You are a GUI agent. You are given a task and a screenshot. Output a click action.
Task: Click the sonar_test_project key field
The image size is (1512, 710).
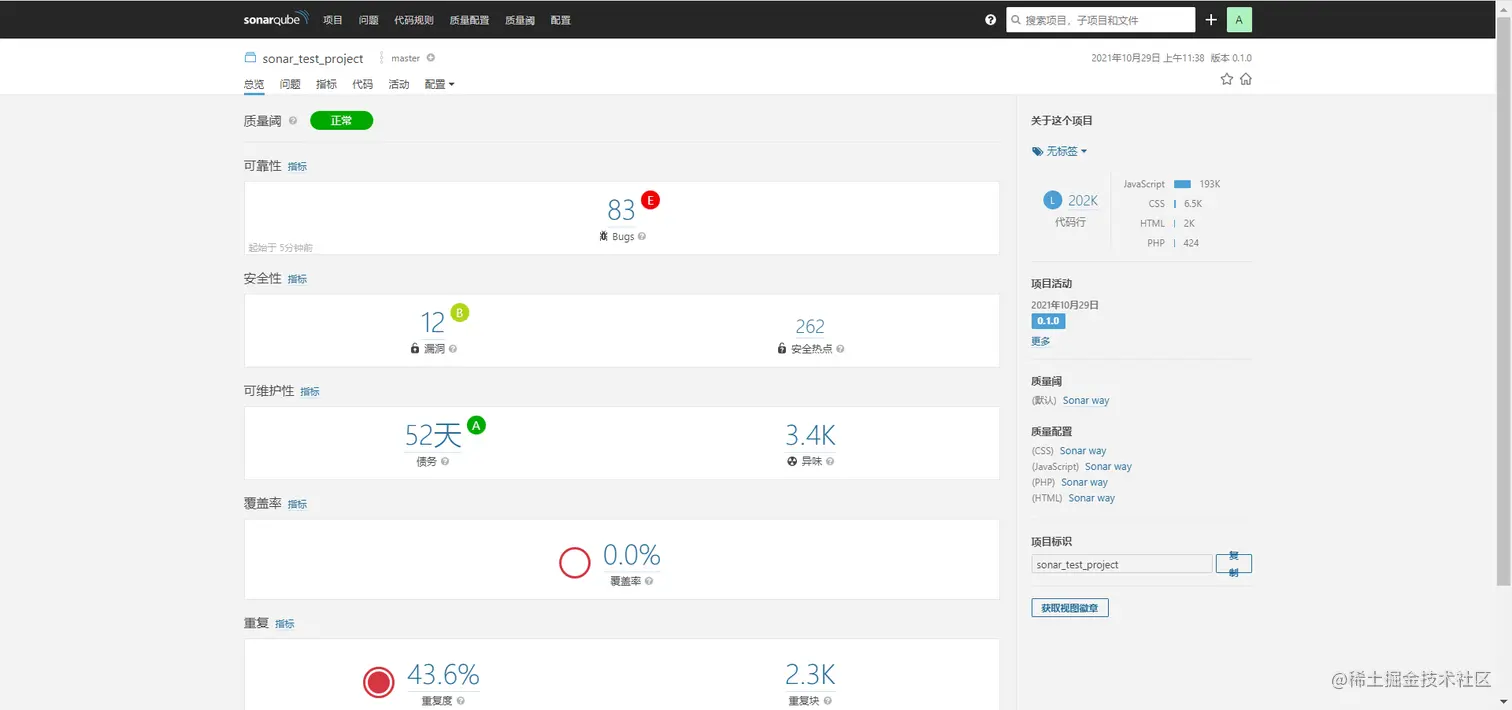point(1122,564)
